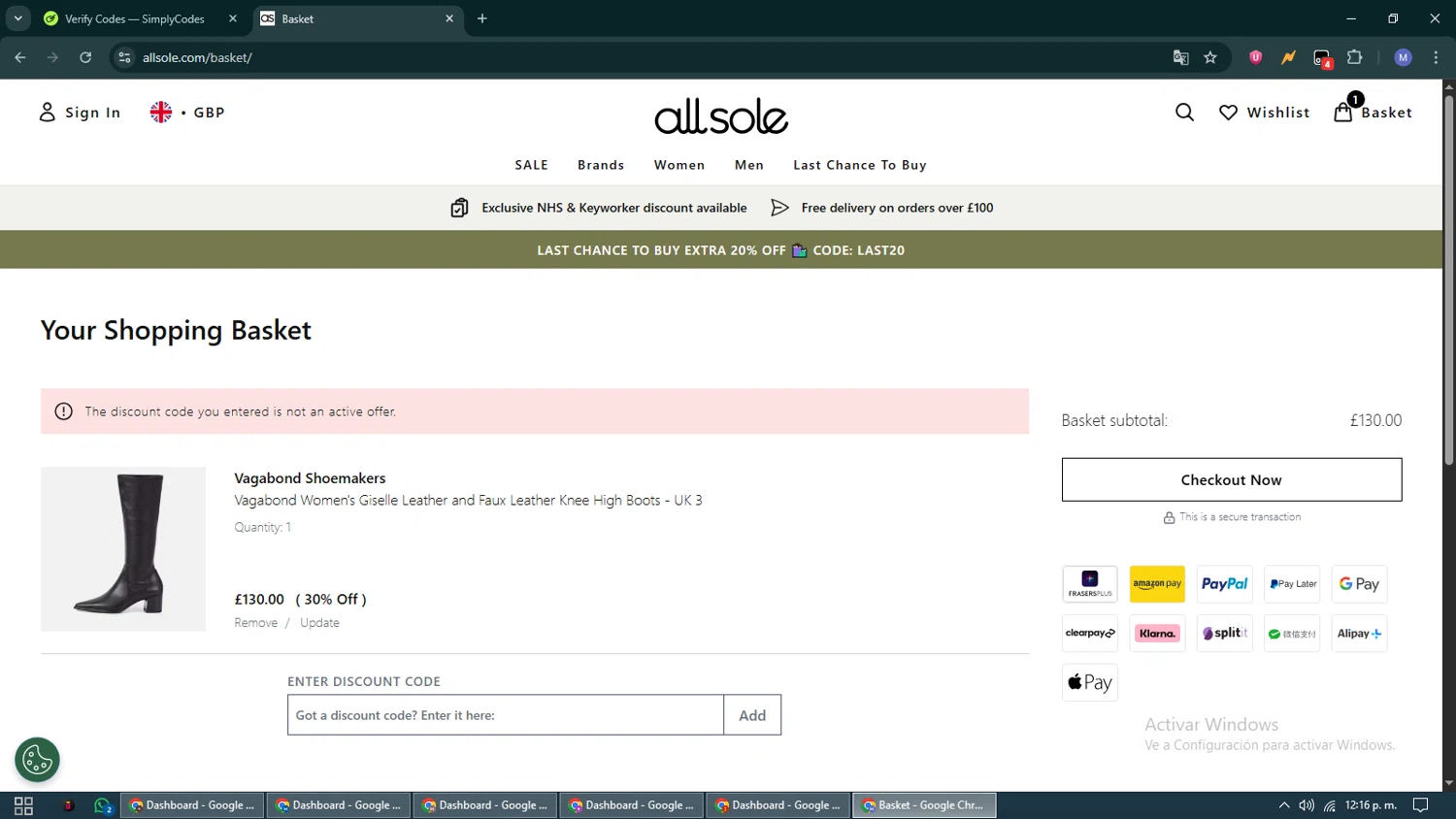
Task: Remove the Vagabond boots from basket
Action: pyautogui.click(x=255, y=623)
